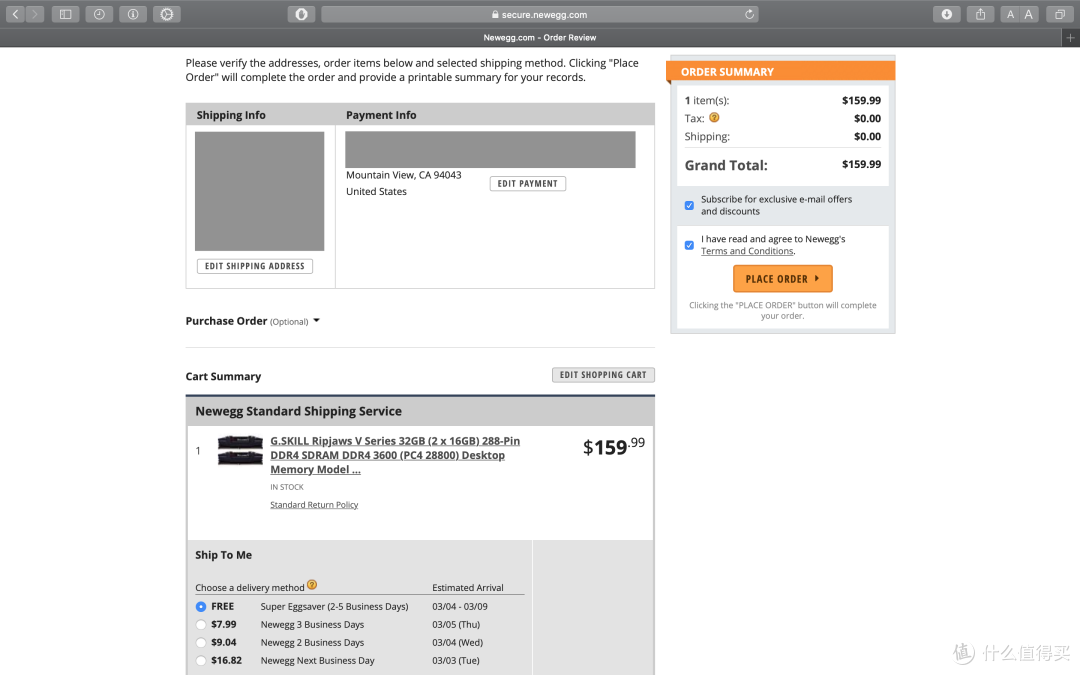This screenshot has height=675, width=1080.
Task: Go back with the Safari back arrow
Action: point(15,14)
